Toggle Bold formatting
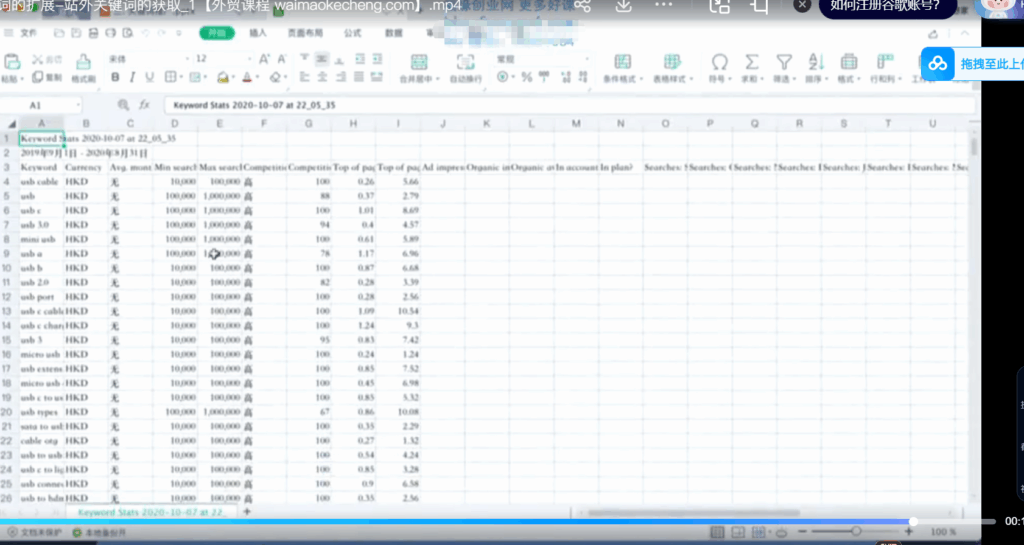The height and width of the screenshot is (545, 1024). point(116,78)
